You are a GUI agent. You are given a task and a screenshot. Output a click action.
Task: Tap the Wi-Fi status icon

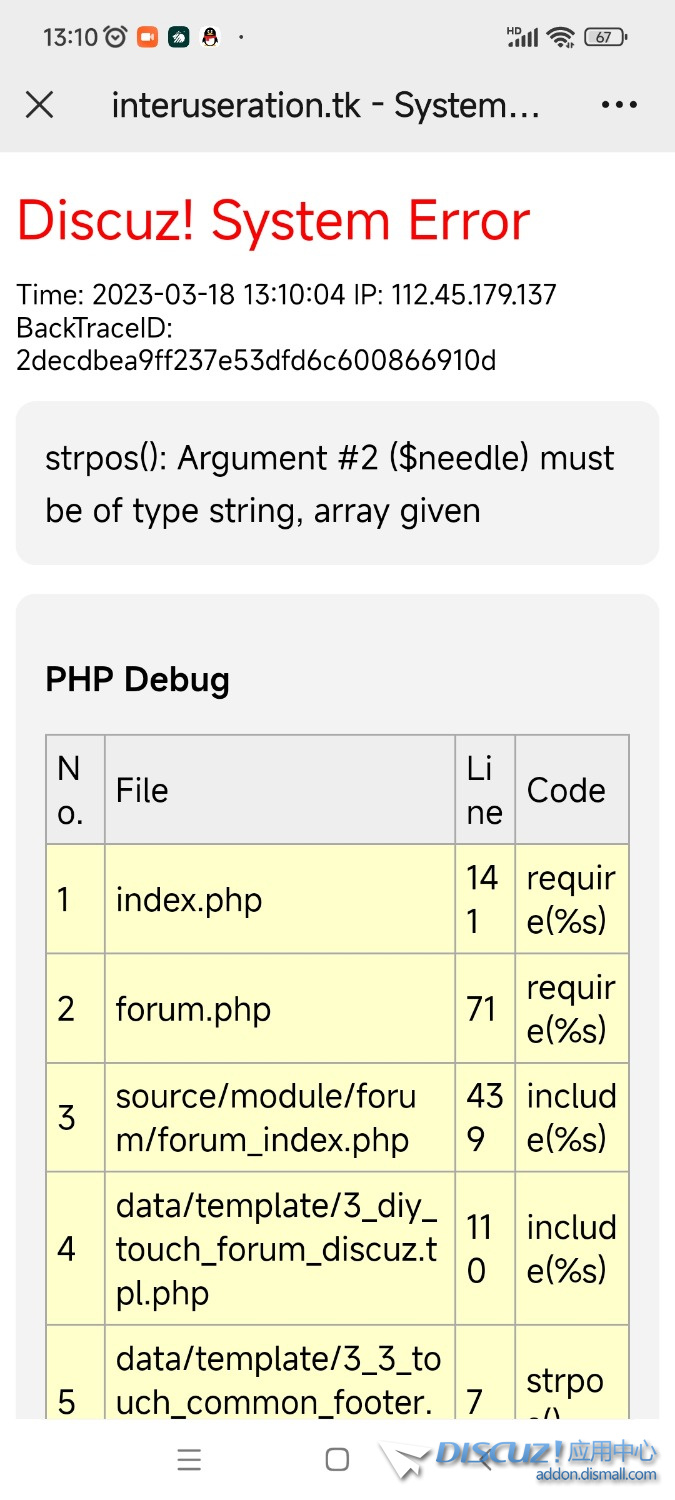click(562, 38)
